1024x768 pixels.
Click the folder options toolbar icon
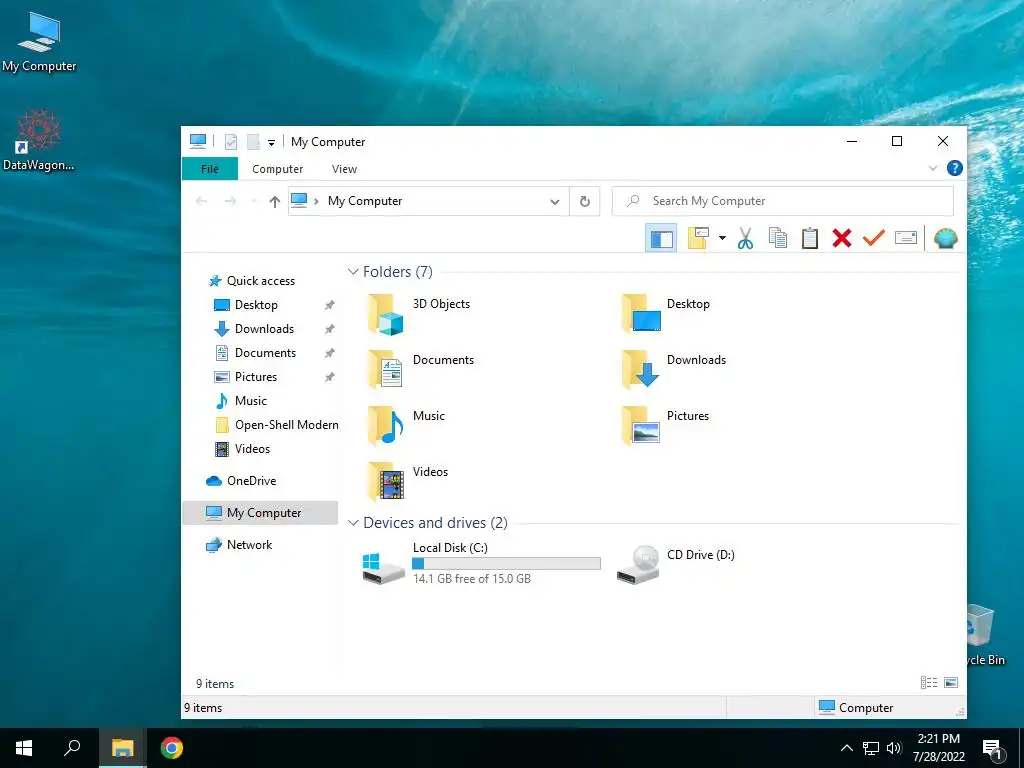pos(698,238)
